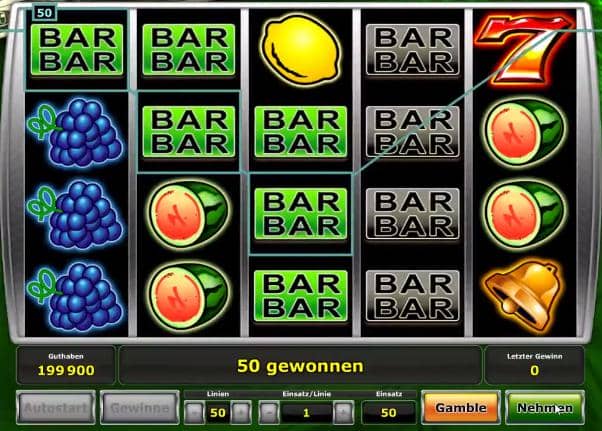This screenshot has height=431, width=602.
Task: Click the 50 payline marker label
Action: click(x=45, y=13)
